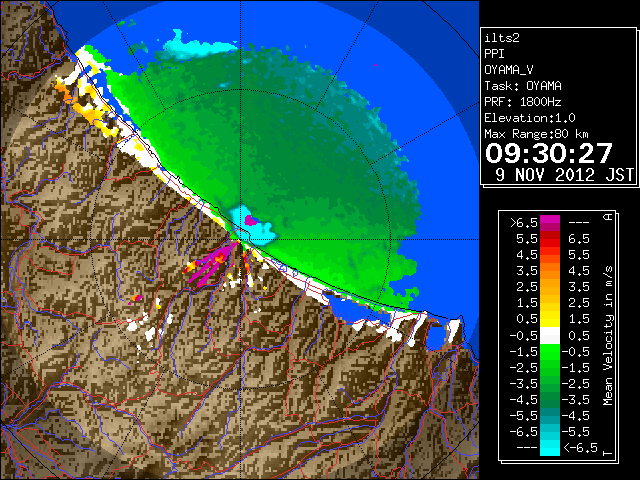Image resolution: width=640 pixels, height=480 pixels.
Task: Click the magenta streaks southwest of radar center
Action: point(213,264)
